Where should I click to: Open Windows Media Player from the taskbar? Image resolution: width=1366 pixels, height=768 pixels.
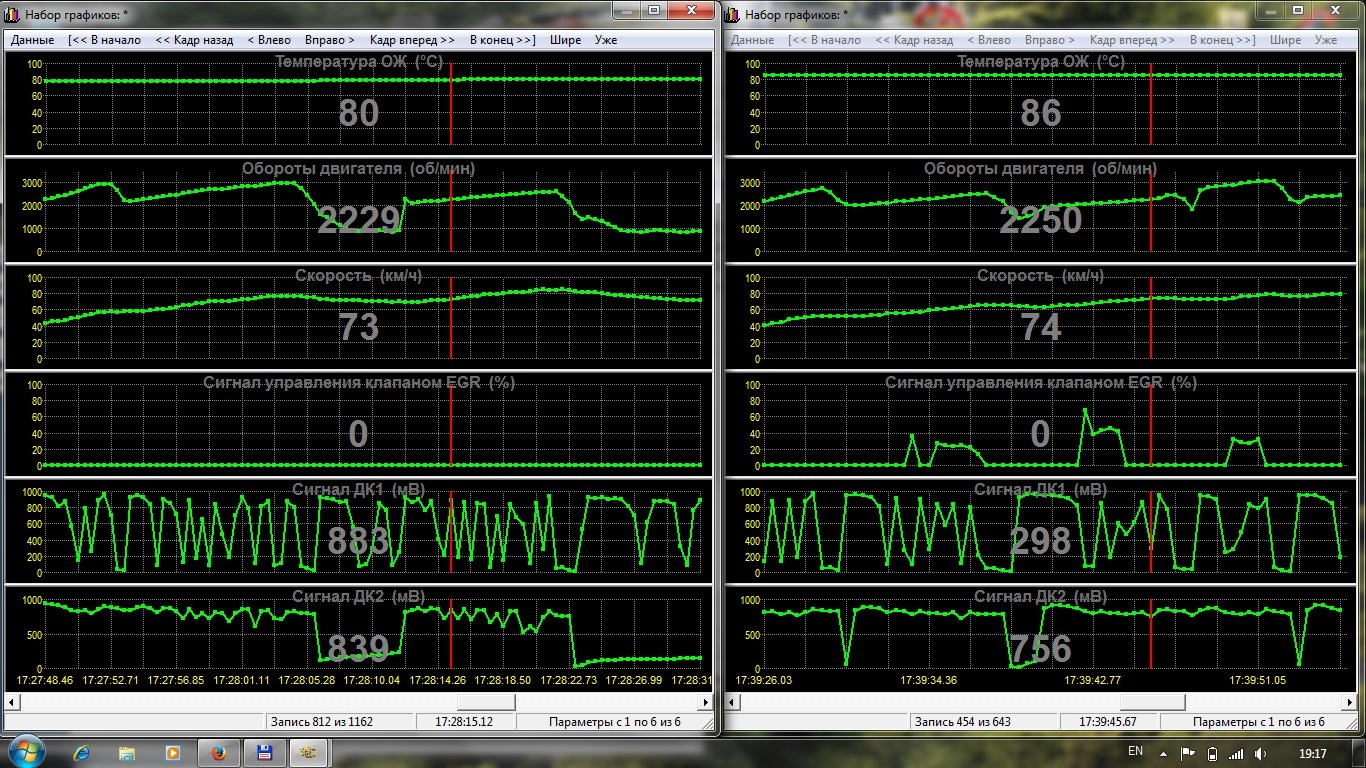(173, 752)
